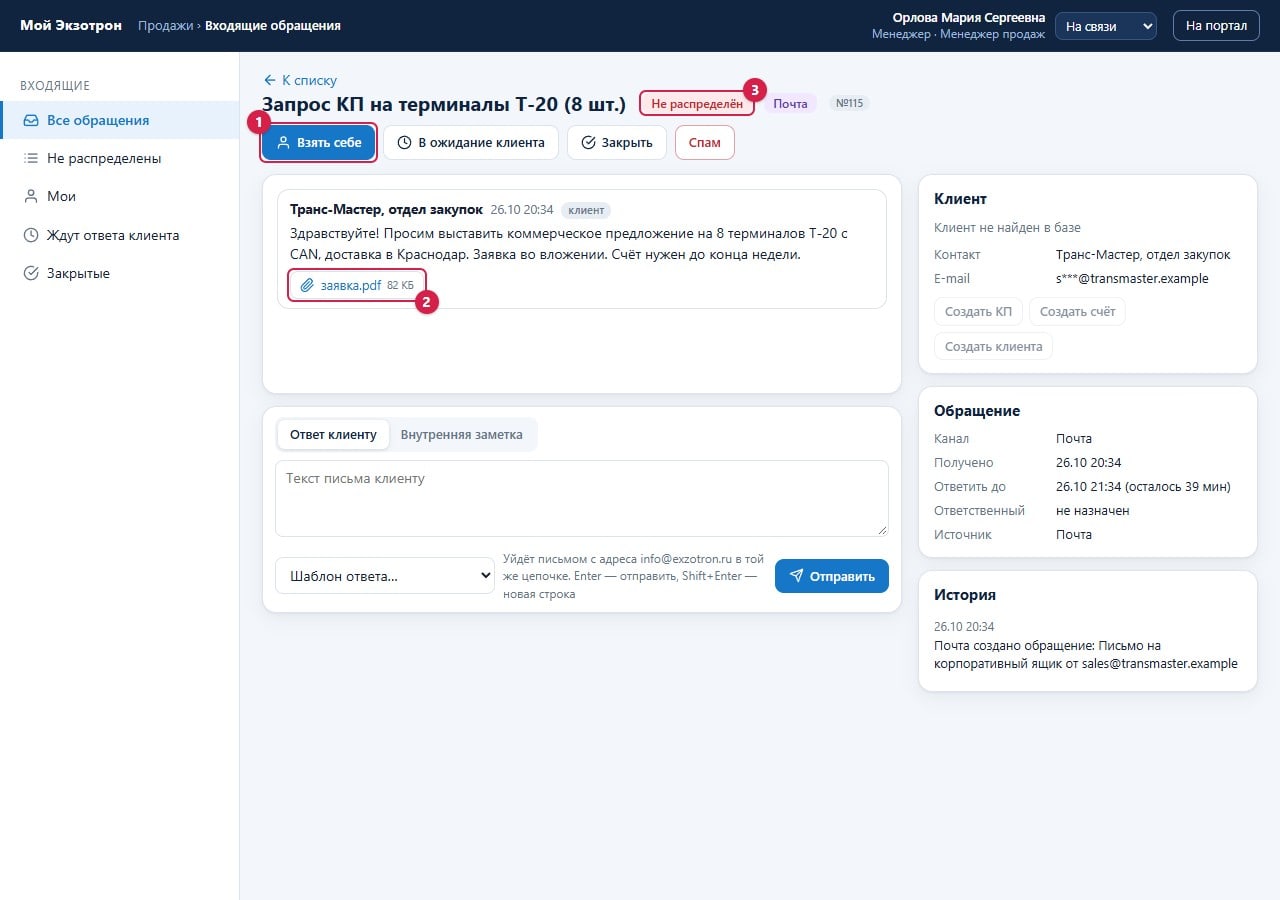Click Создать клиента button
1280x900 pixels.
[x=993, y=346]
